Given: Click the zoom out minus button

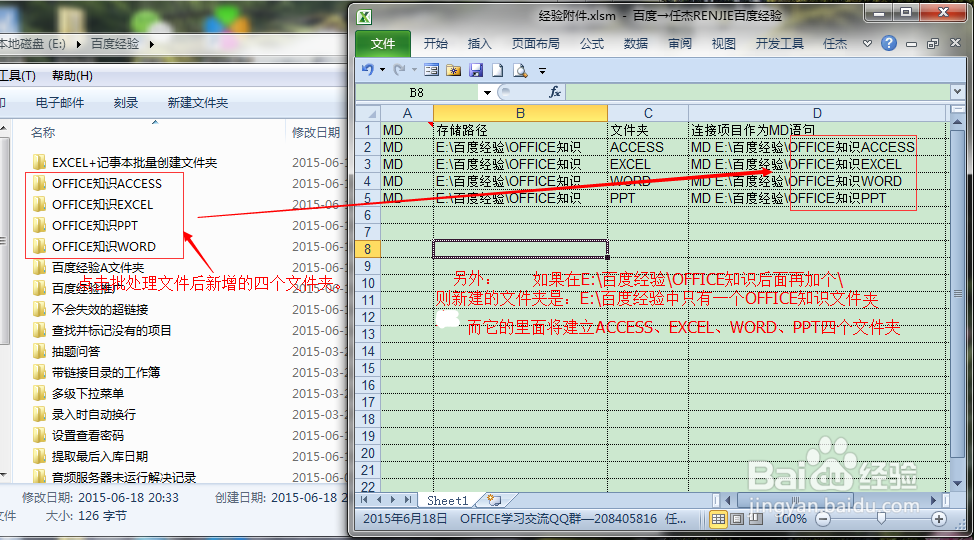Looking at the screenshot, I should pos(823,519).
